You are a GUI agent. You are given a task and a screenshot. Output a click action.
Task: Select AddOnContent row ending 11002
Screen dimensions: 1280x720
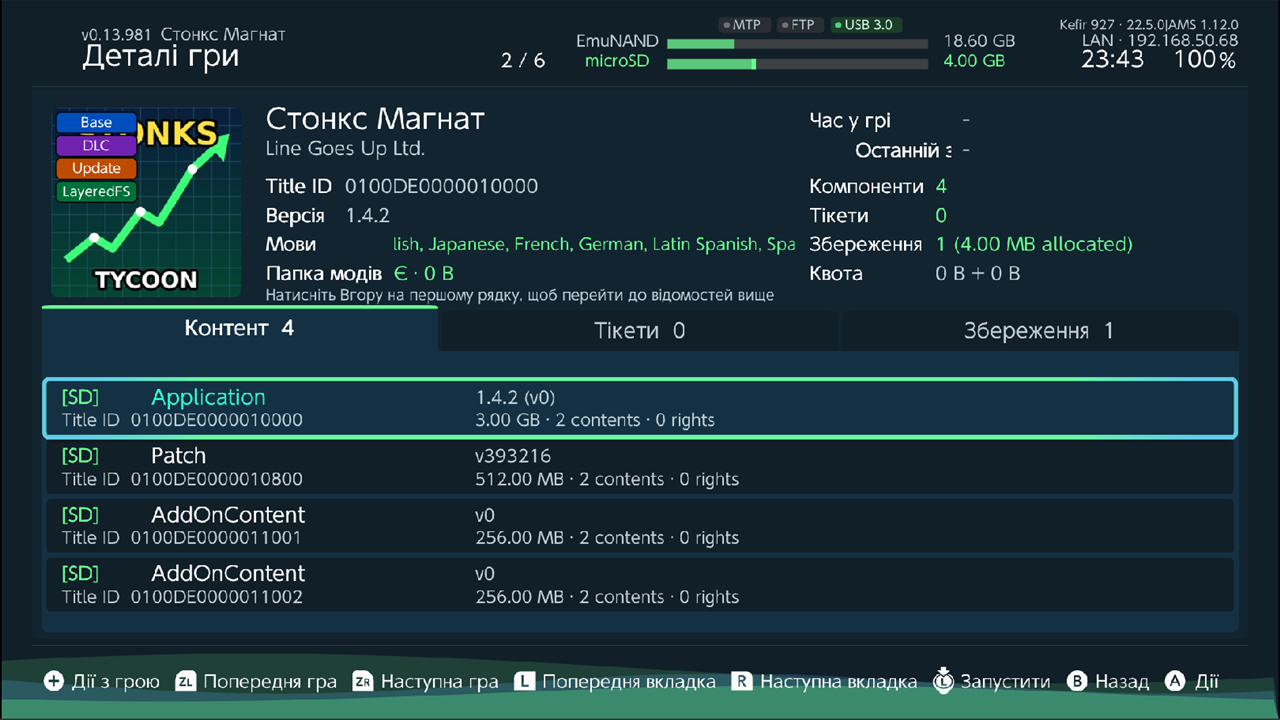coord(640,585)
